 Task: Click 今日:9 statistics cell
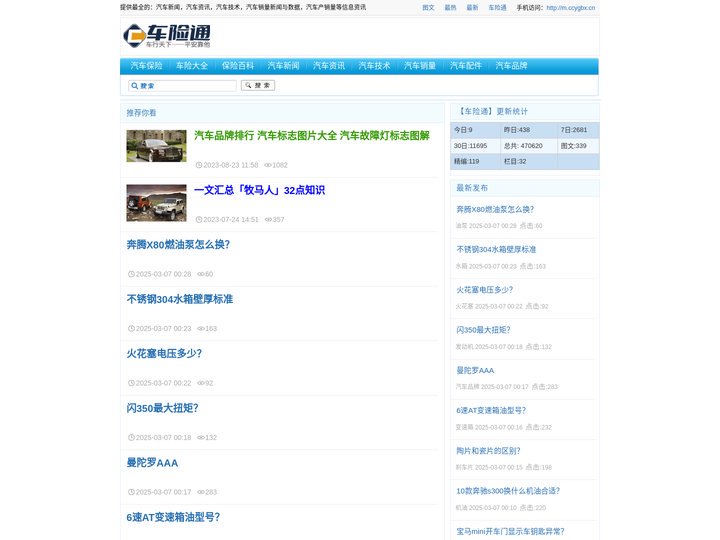coord(475,130)
